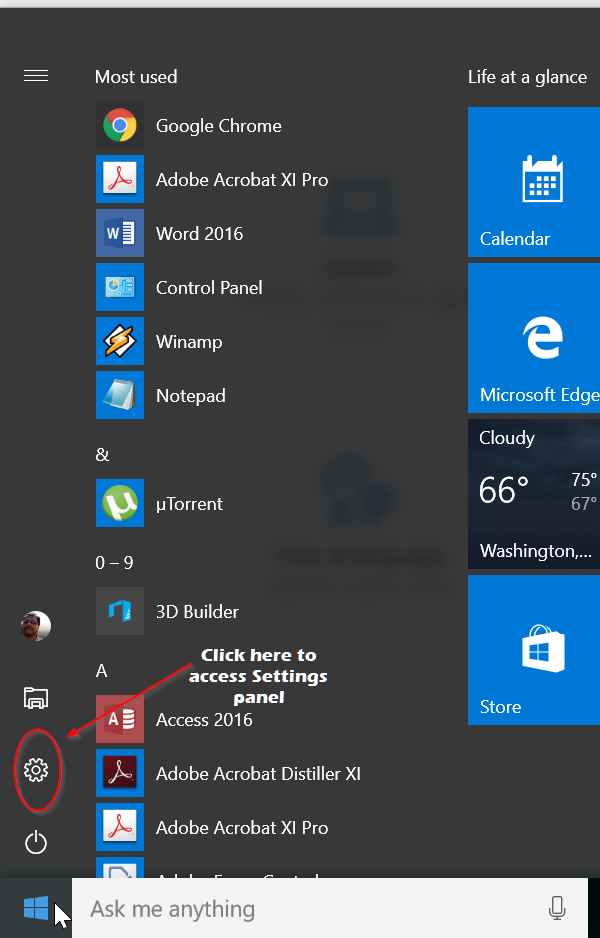Open File Explorer icon in sidebar
This screenshot has width=600, height=938.
click(36, 698)
